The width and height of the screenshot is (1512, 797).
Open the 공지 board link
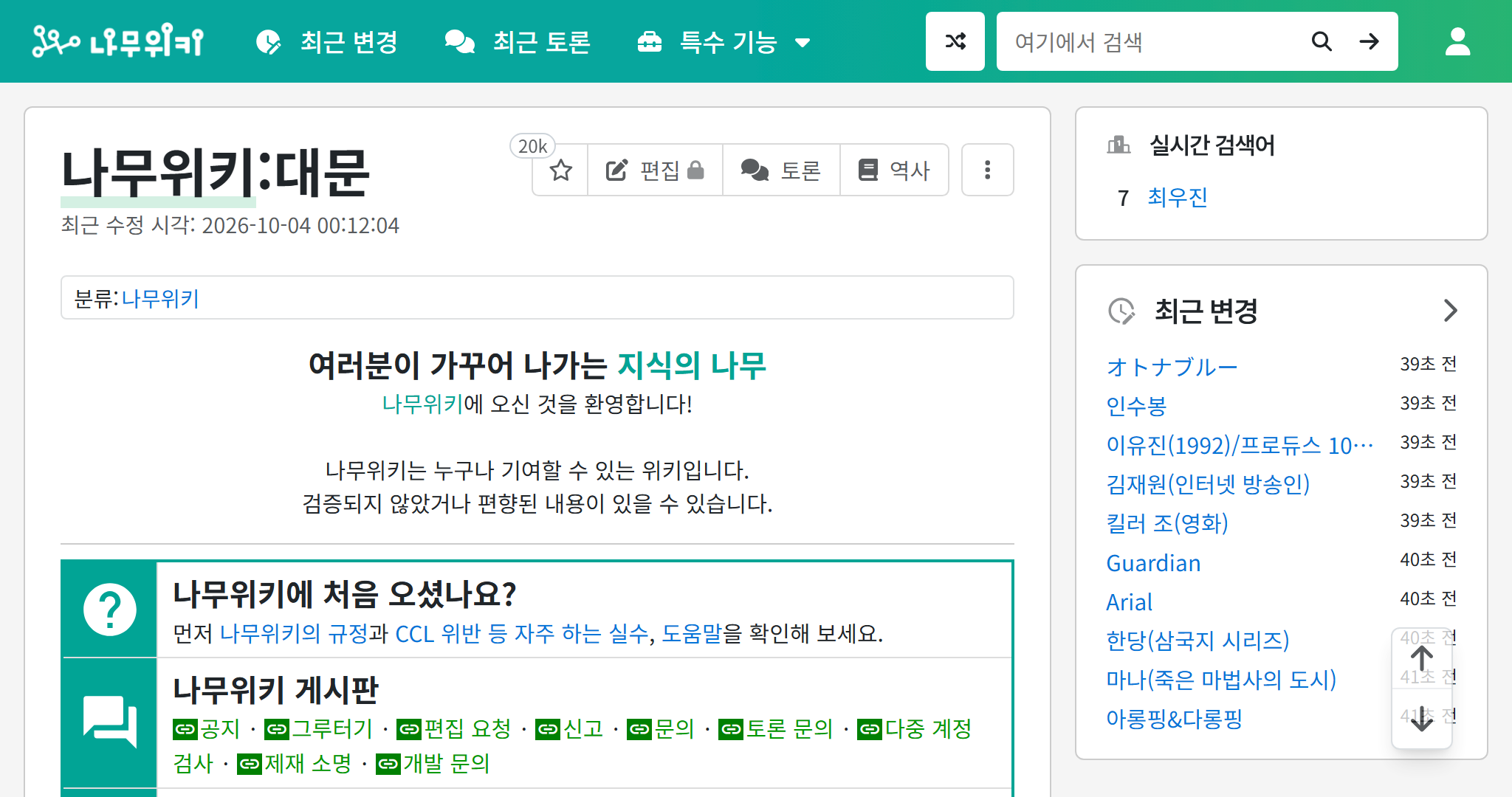click(x=207, y=729)
